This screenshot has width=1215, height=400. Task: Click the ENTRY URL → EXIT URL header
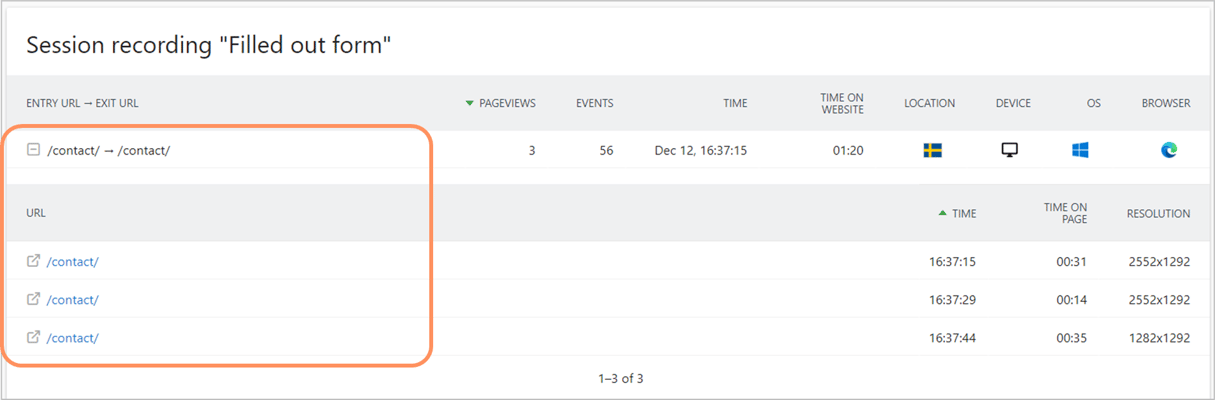(x=89, y=103)
